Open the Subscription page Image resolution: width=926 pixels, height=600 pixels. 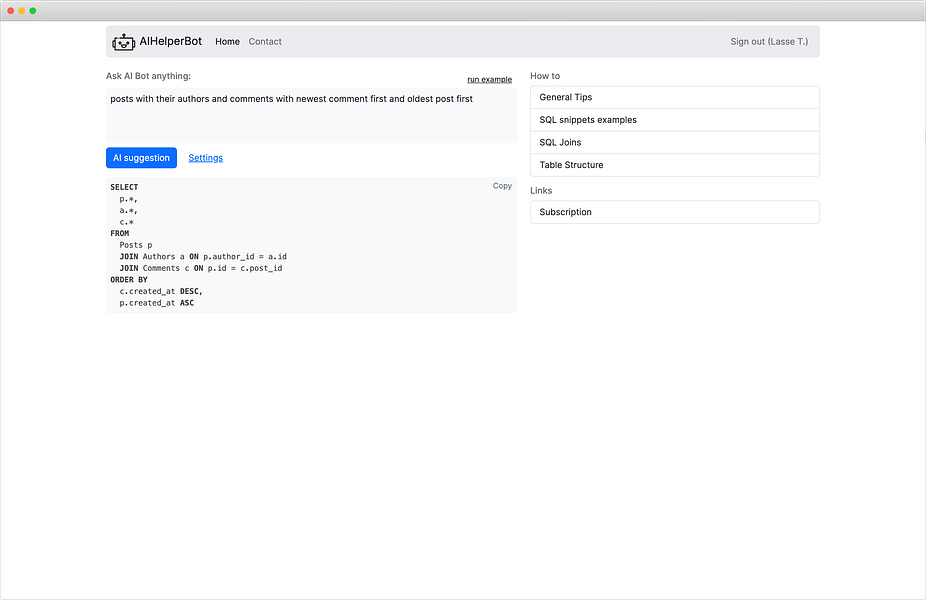(566, 212)
